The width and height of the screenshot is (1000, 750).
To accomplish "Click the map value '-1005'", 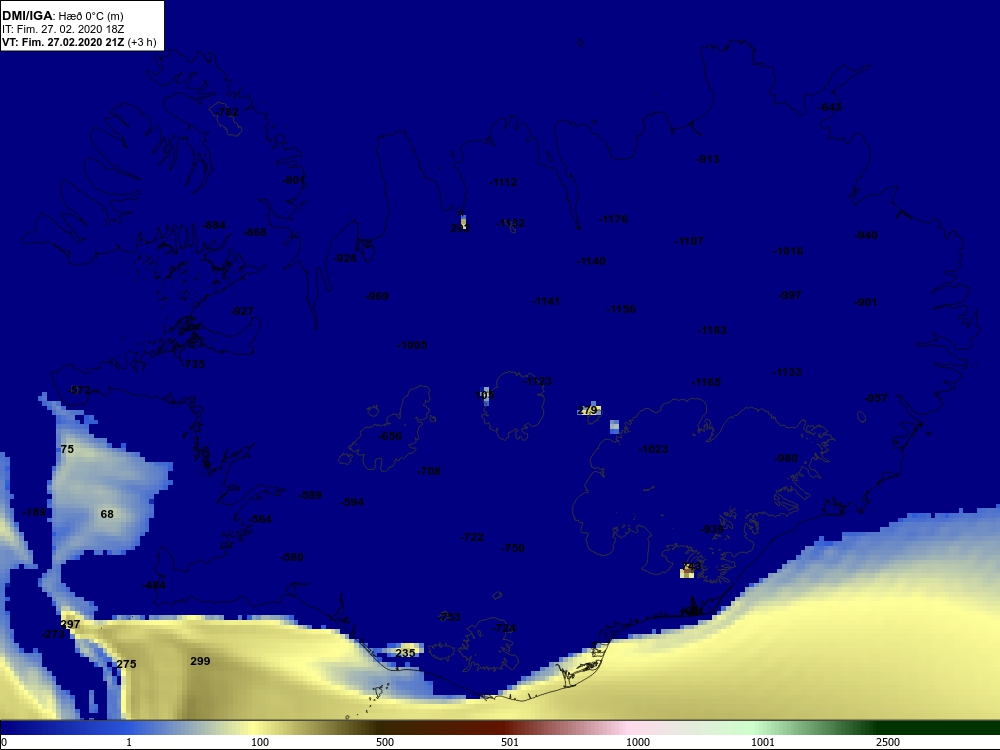I will (x=413, y=345).
